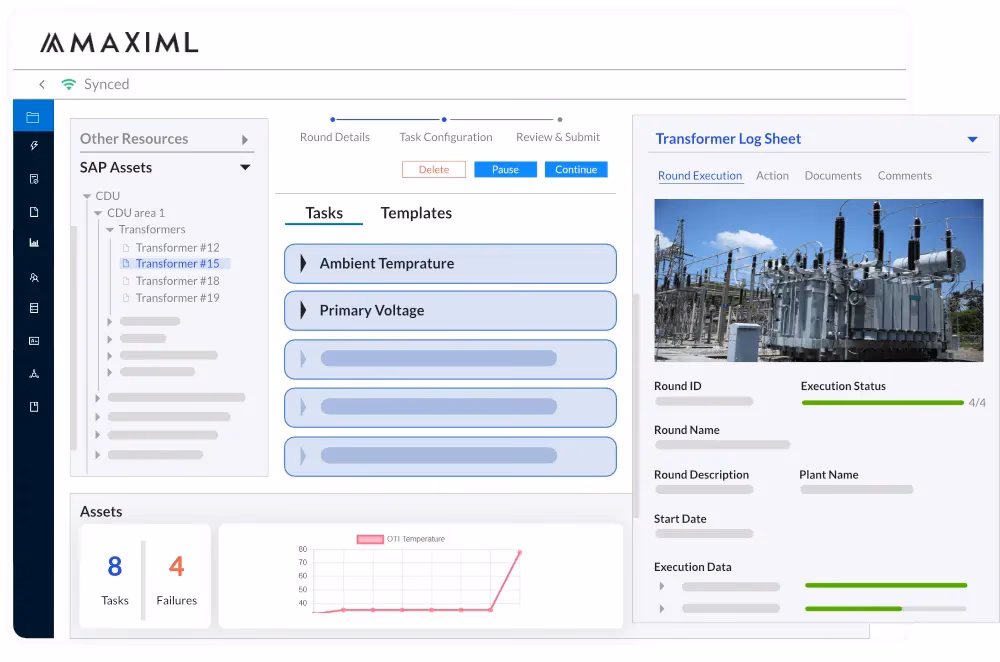Open the Documents tab in log sheet

pyautogui.click(x=832, y=176)
